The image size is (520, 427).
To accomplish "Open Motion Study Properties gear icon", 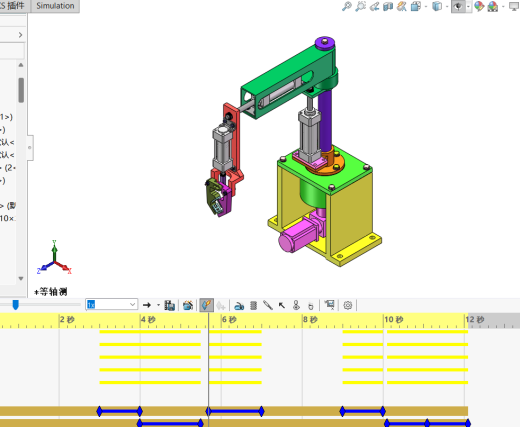I will click(348, 305).
